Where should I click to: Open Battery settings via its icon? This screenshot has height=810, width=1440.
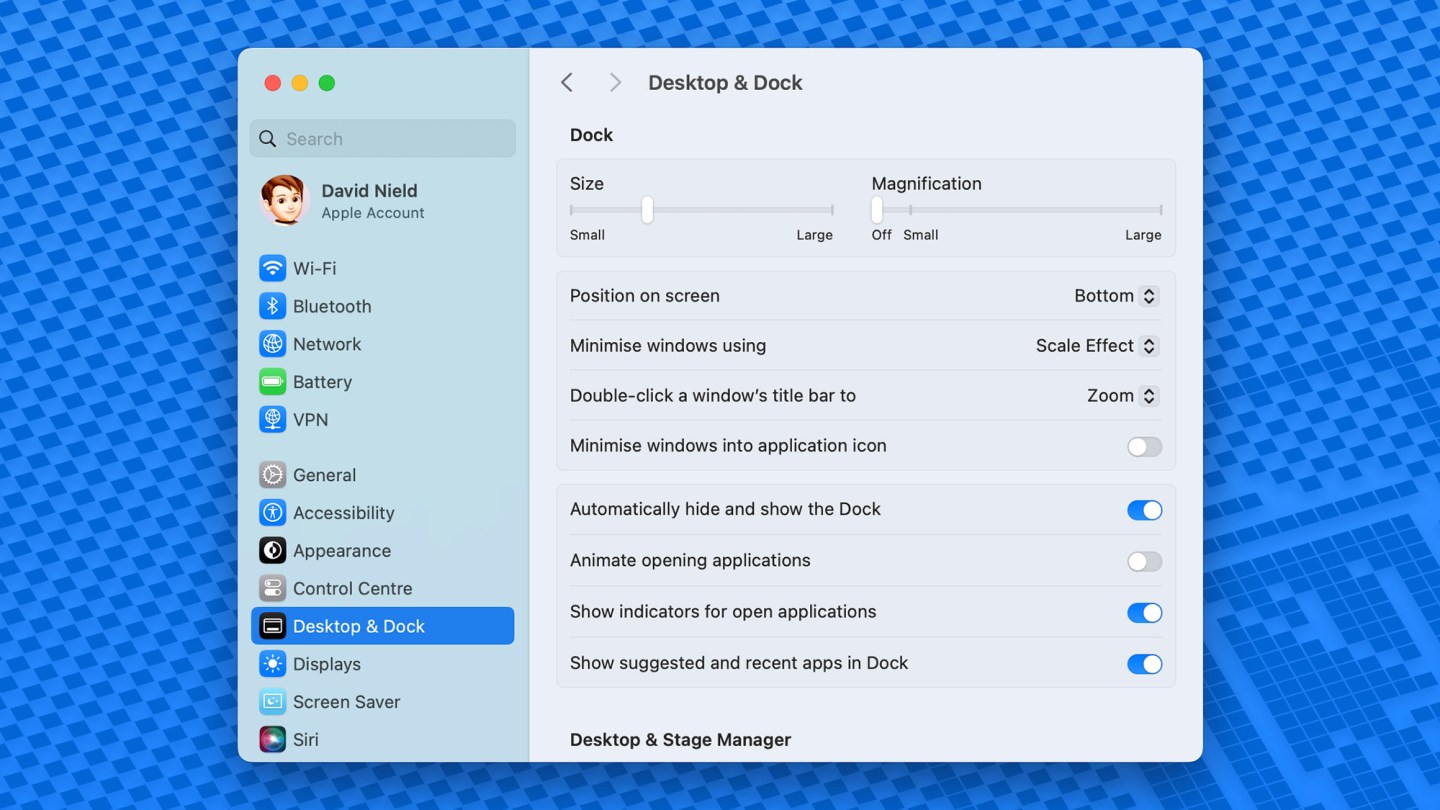[272, 382]
